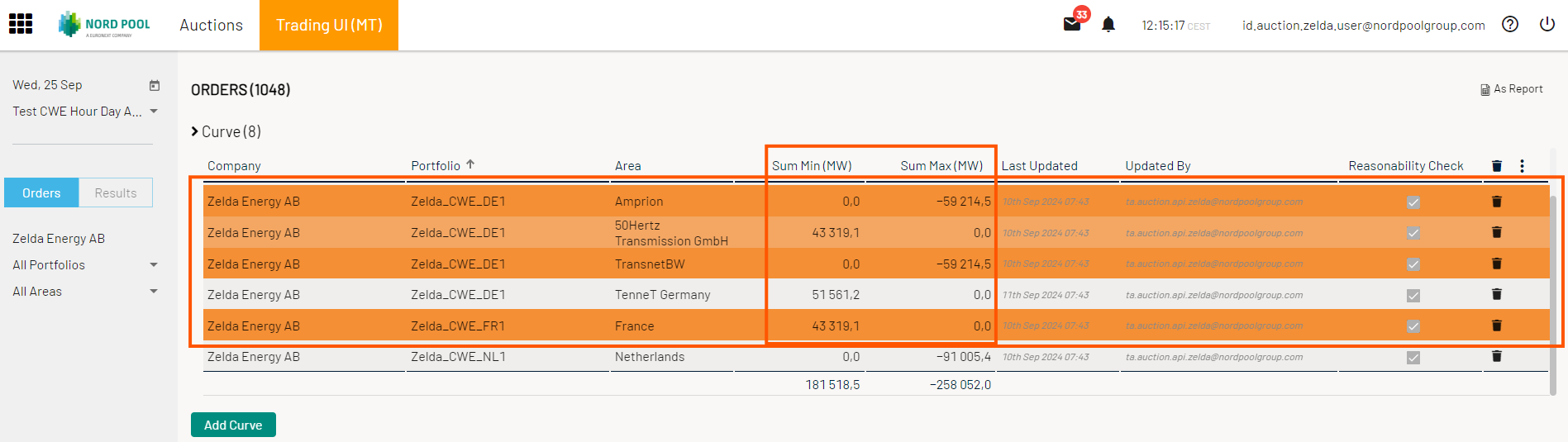The height and width of the screenshot is (442, 1568).
Task: Sort by Last Updated column
Action: coord(1040,166)
